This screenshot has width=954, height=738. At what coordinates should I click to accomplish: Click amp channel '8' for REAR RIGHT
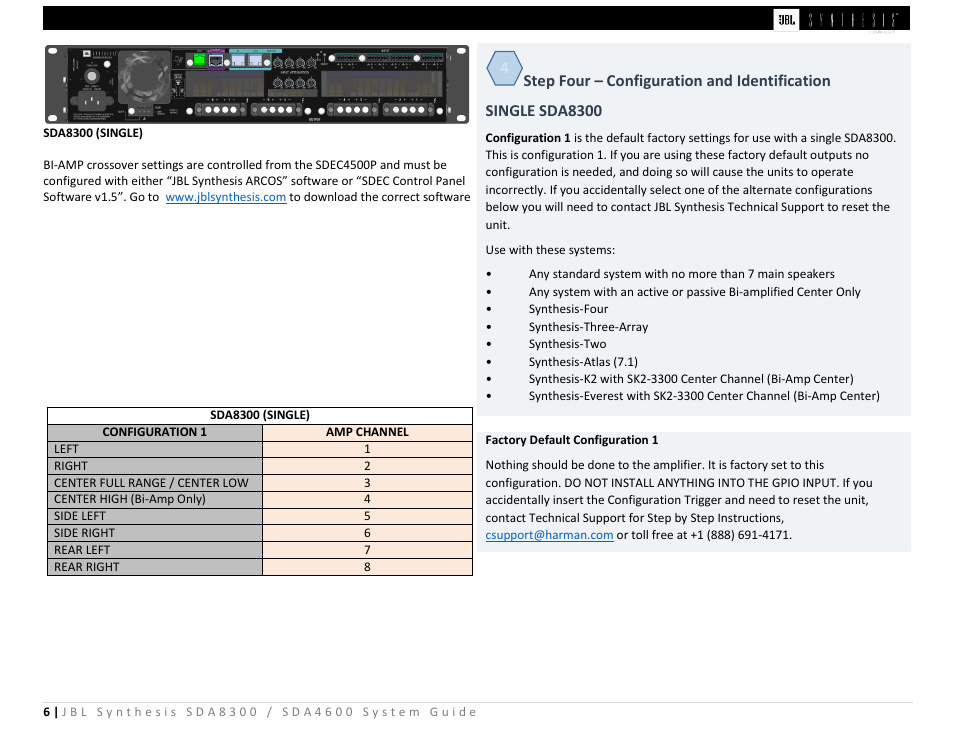[x=367, y=567]
